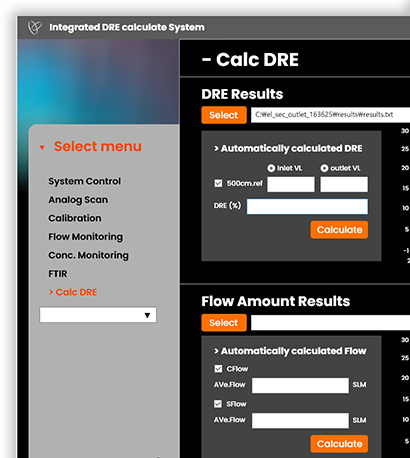Click the CFlow AVe.Flow input field
Image resolution: width=410 pixels, height=458 pixels.
coord(300,385)
